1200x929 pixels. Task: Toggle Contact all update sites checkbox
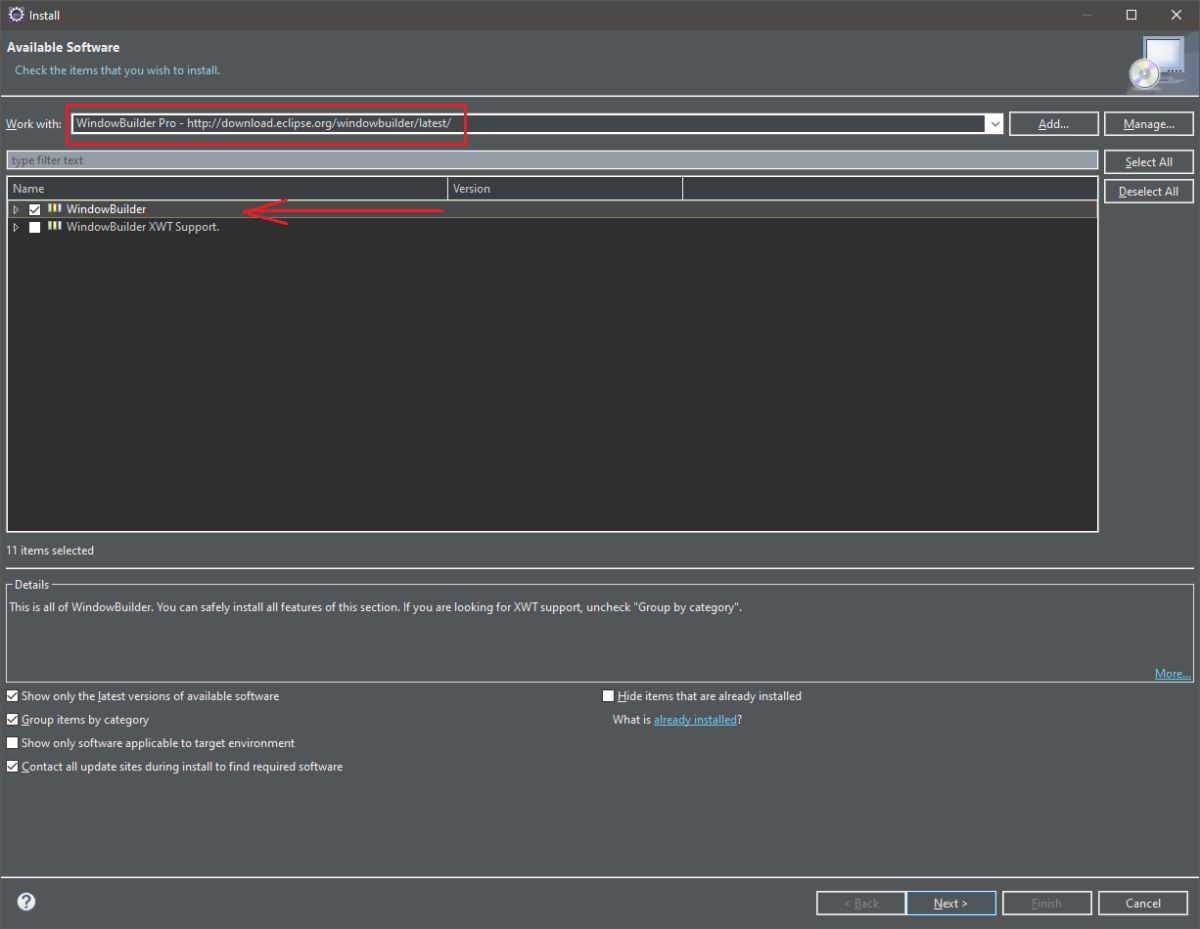[12, 767]
